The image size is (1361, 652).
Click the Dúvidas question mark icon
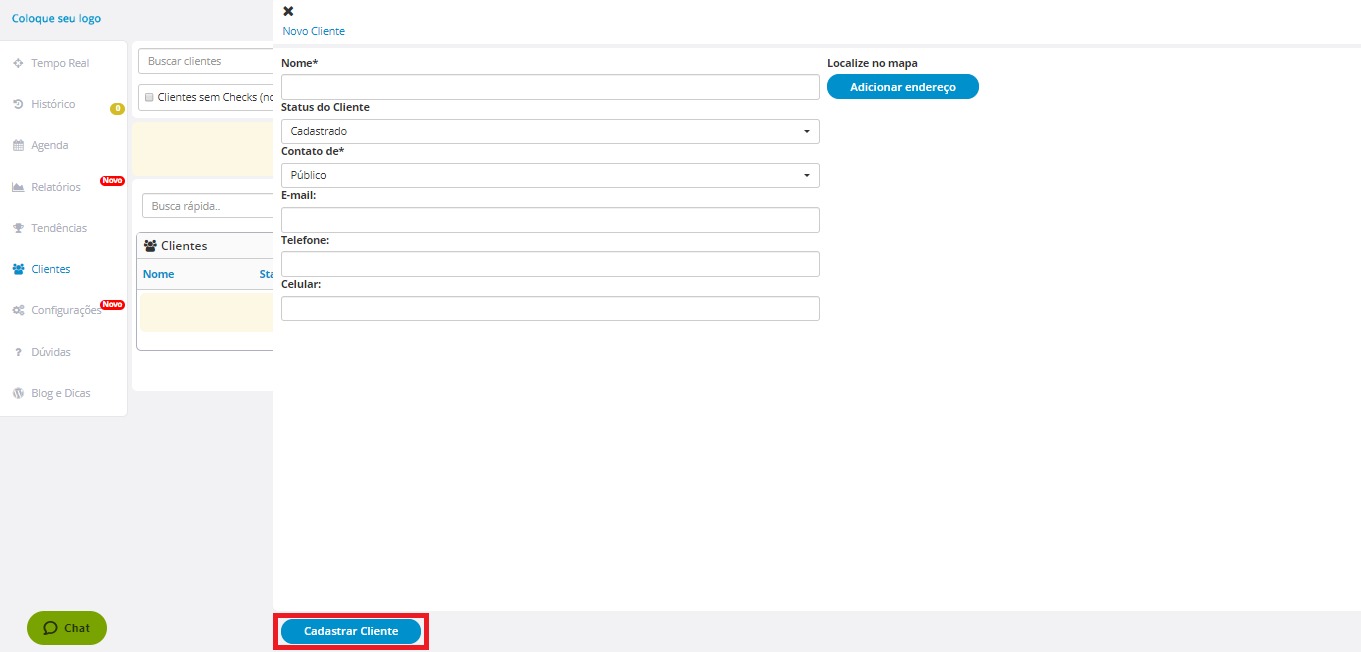pyautogui.click(x=18, y=352)
